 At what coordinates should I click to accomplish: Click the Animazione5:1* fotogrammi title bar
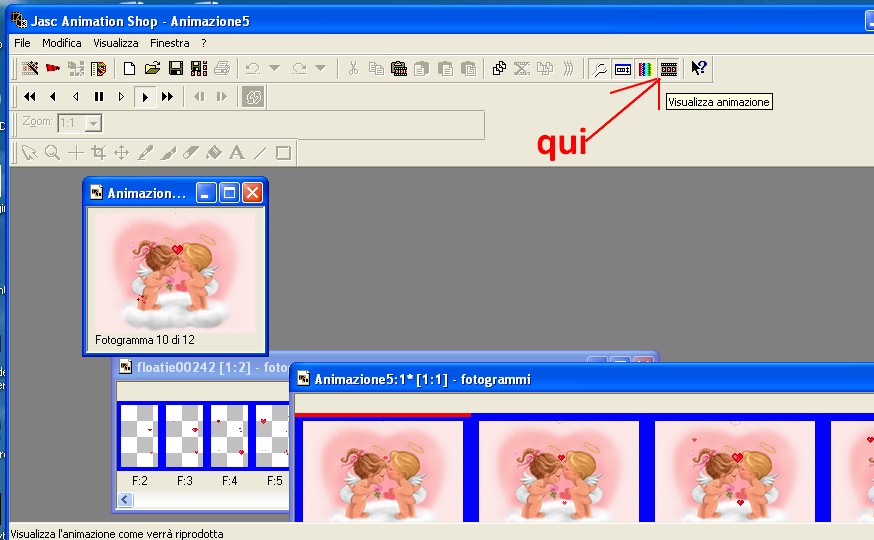click(582, 379)
